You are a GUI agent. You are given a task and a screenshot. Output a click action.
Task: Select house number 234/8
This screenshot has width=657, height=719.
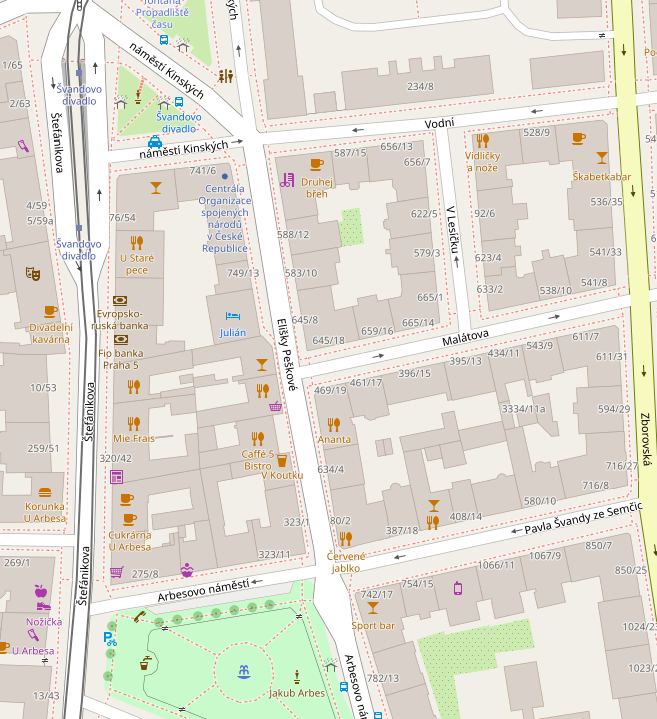coord(420,86)
